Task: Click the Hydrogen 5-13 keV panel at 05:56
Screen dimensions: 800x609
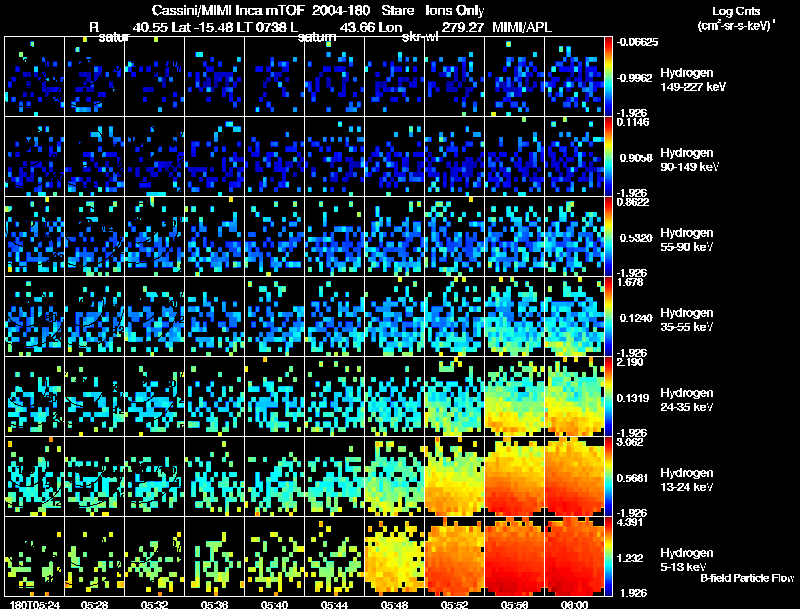Action: (514, 556)
